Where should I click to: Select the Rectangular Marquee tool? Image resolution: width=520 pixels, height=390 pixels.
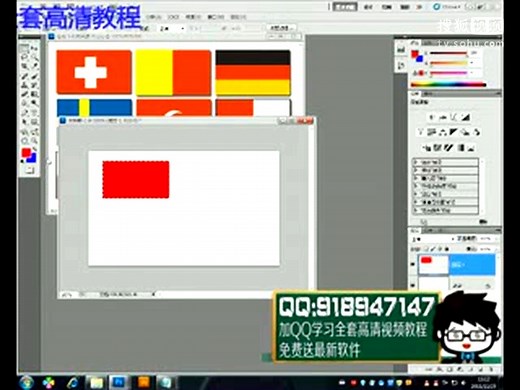[24, 49]
